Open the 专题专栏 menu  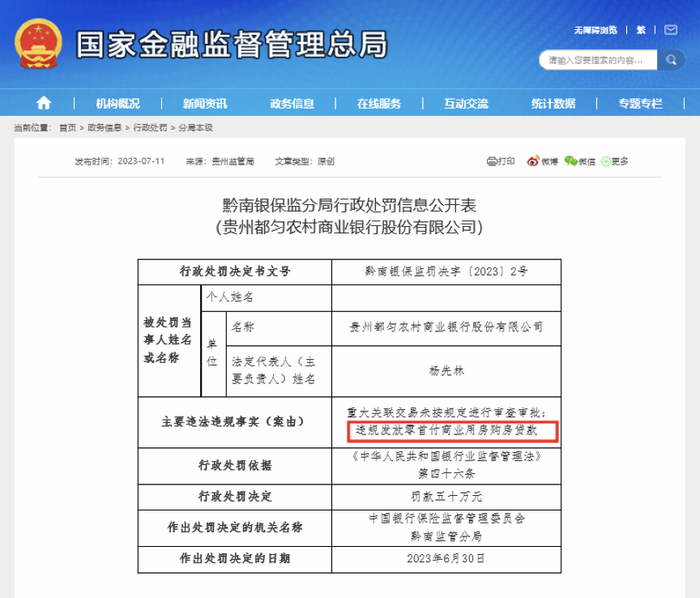click(640, 104)
